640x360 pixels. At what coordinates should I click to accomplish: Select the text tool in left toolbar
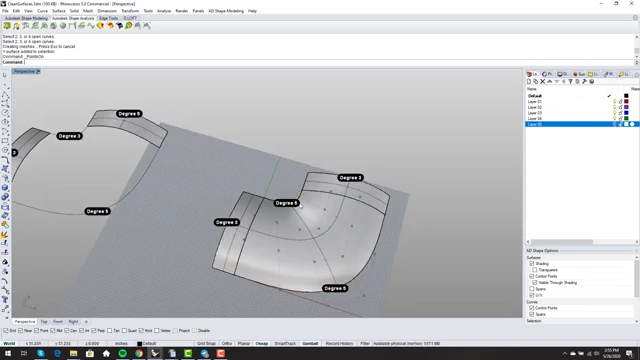[x=5, y=300]
